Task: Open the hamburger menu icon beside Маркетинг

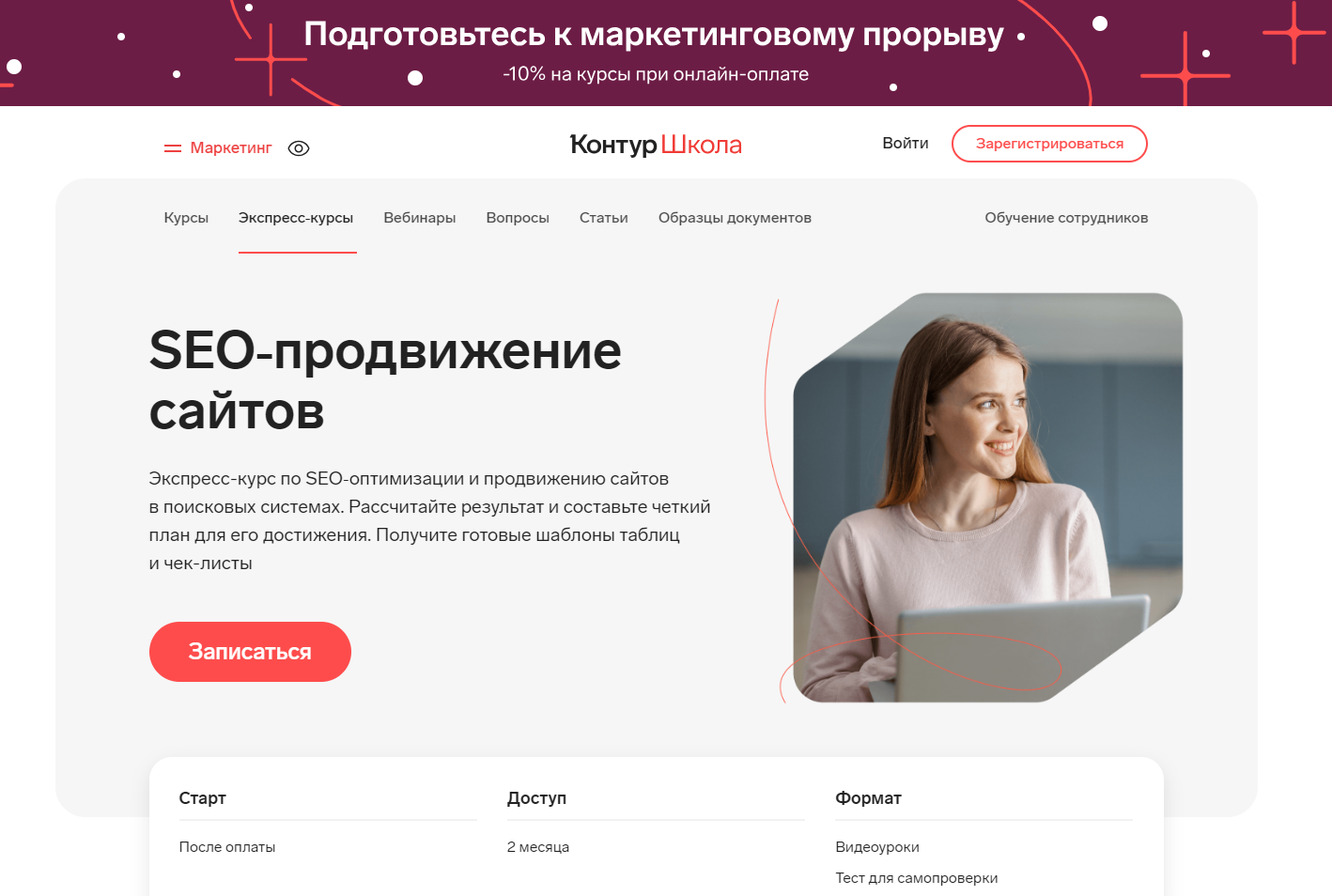Action: (172, 148)
